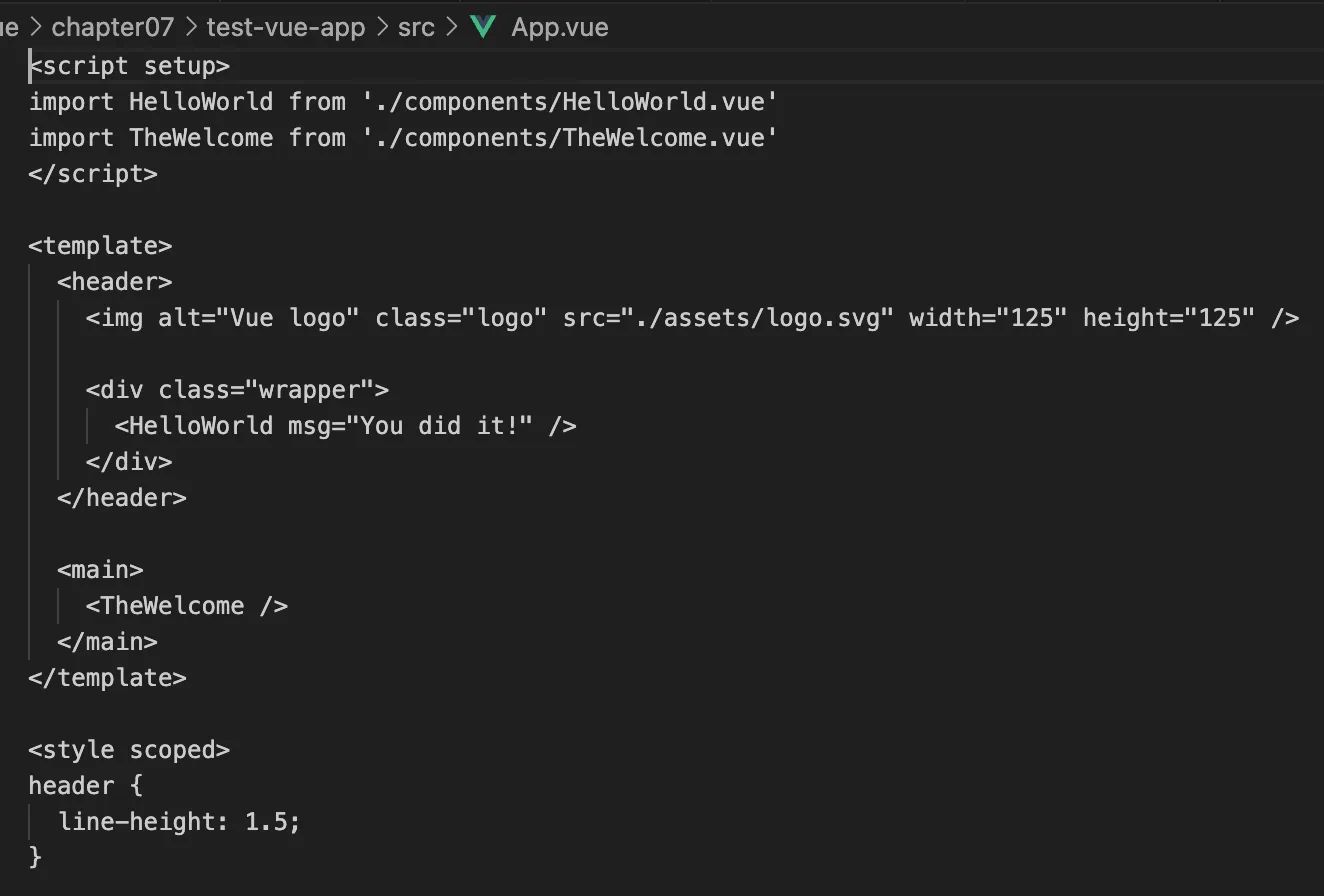Click 'TheWelcome' identifier in second import
The height and width of the screenshot is (896, 1324).
(x=201, y=138)
